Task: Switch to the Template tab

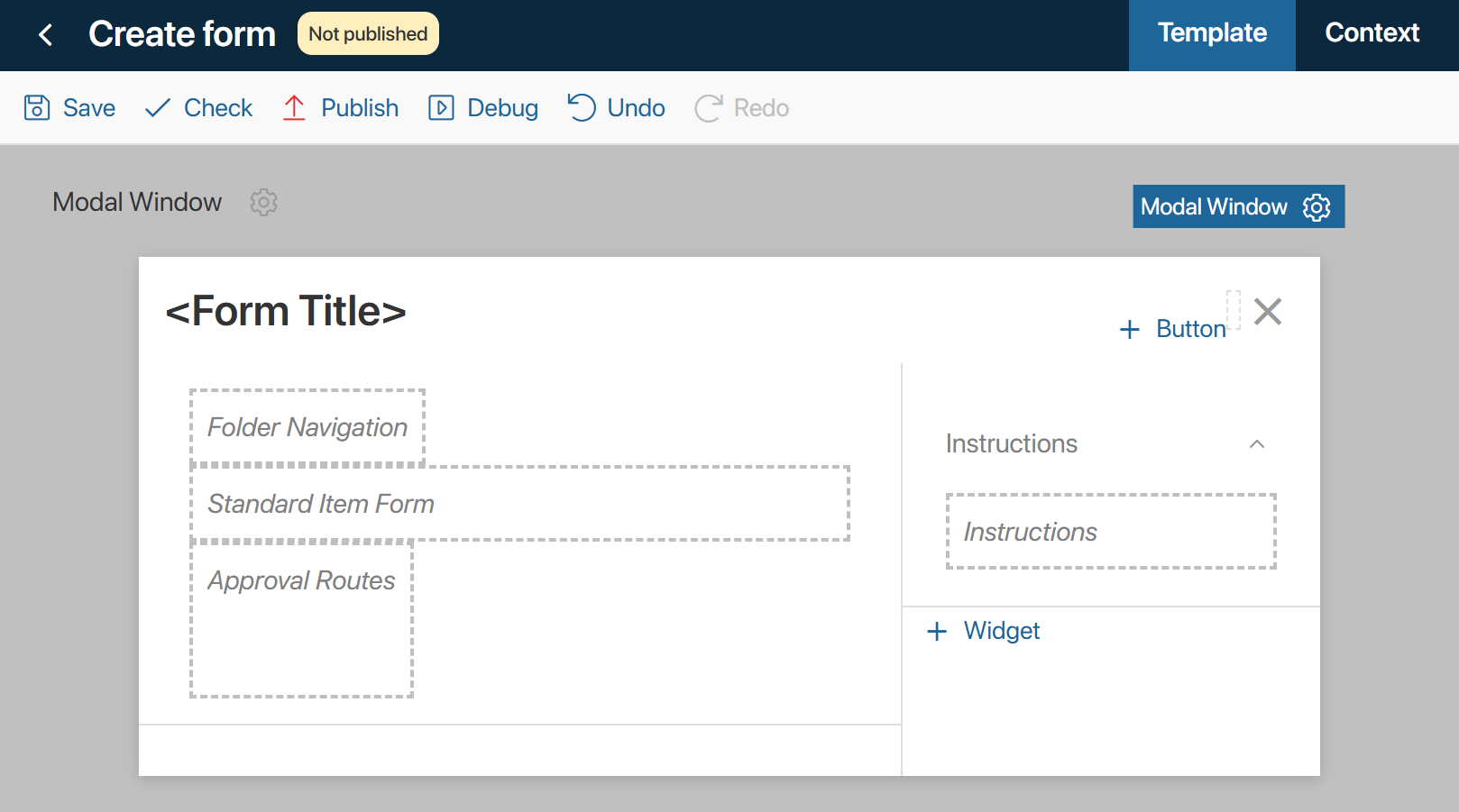Action: [1212, 35]
